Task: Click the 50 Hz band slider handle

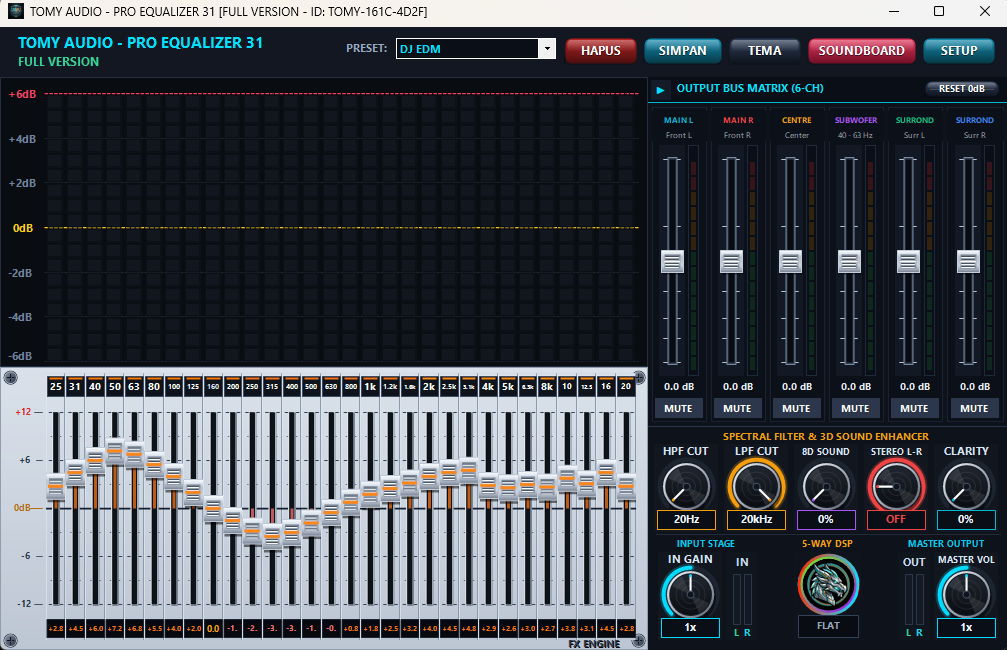Action: pos(115,451)
